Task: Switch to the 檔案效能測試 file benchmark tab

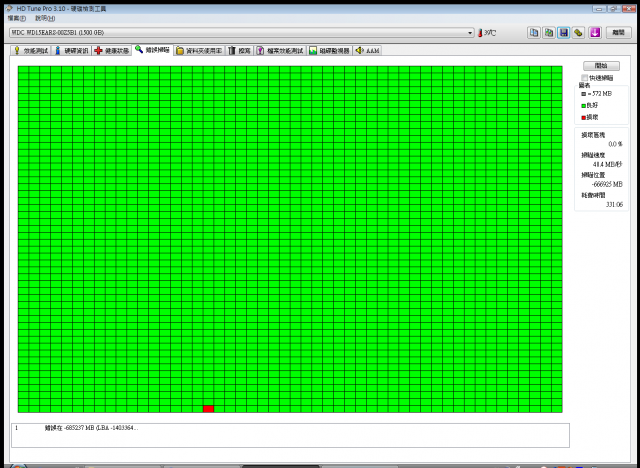Action: pos(280,51)
